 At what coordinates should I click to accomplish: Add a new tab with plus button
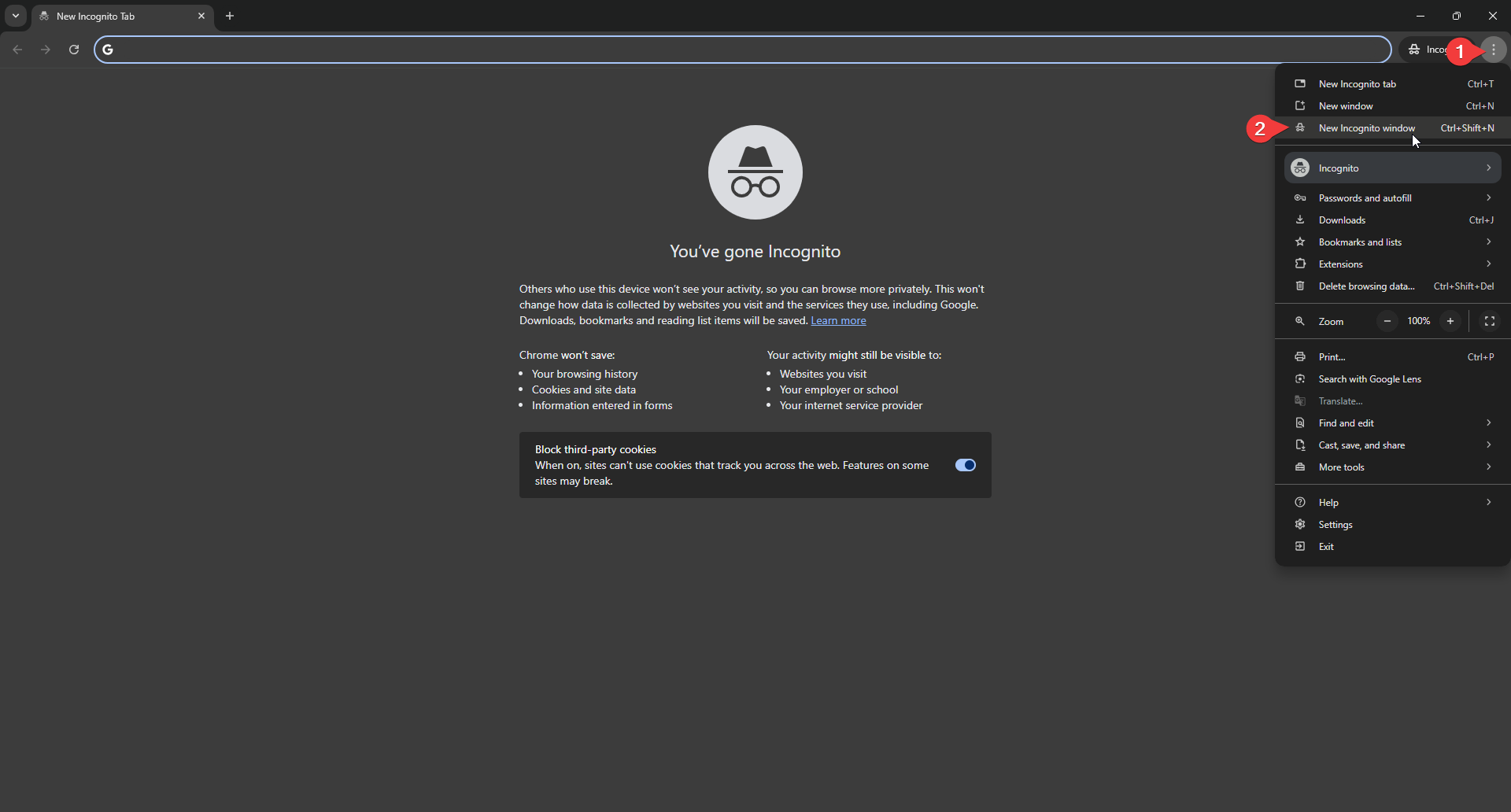230,16
